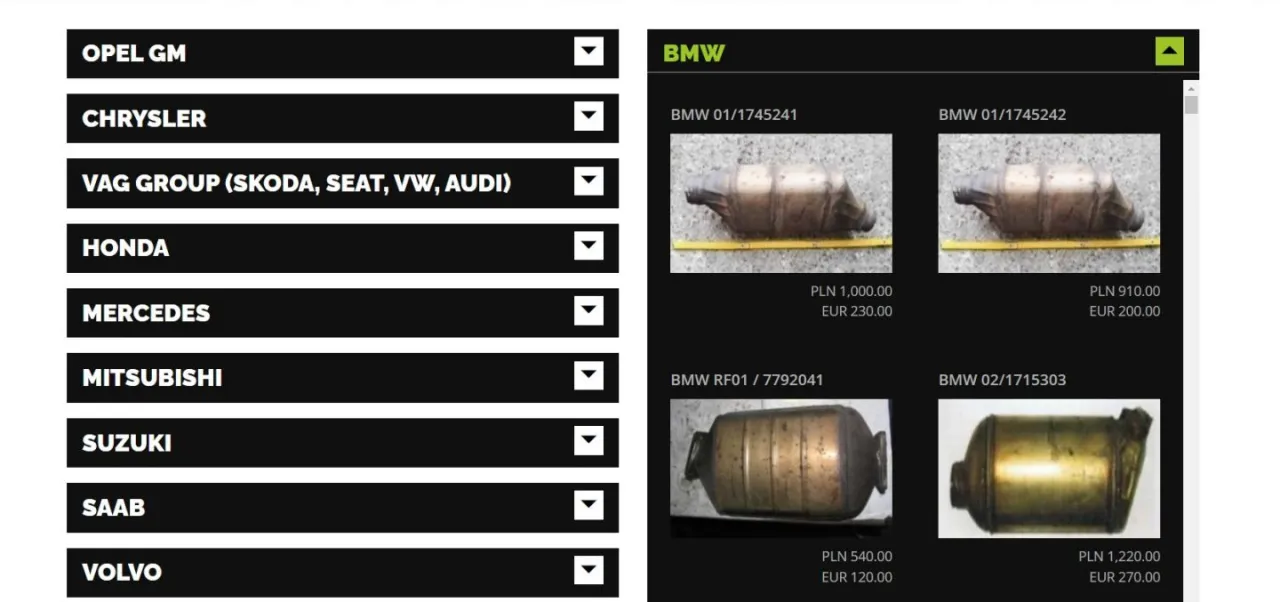Click the SAAB down arrow icon
Image resolution: width=1280 pixels, height=602 pixels.
point(589,506)
